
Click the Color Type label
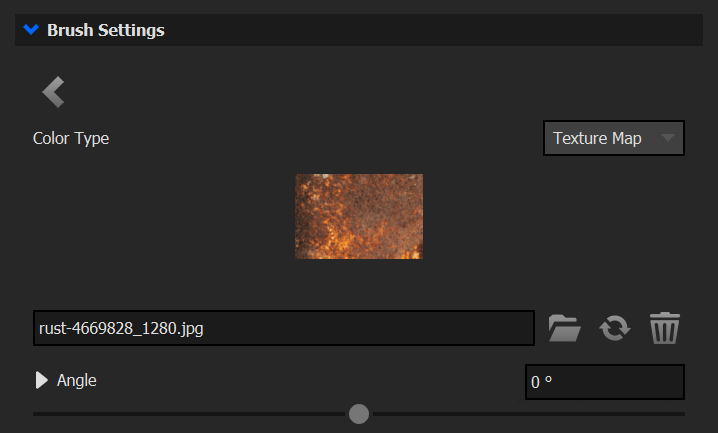point(71,138)
